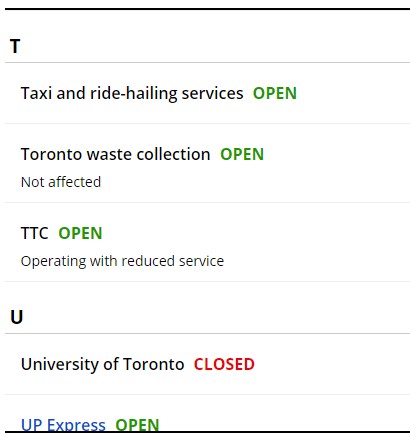Image resolution: width=410 pixels, height=436 pixels.
Task: Click OPEN status beside UP Express
Action: click(137, 425)
